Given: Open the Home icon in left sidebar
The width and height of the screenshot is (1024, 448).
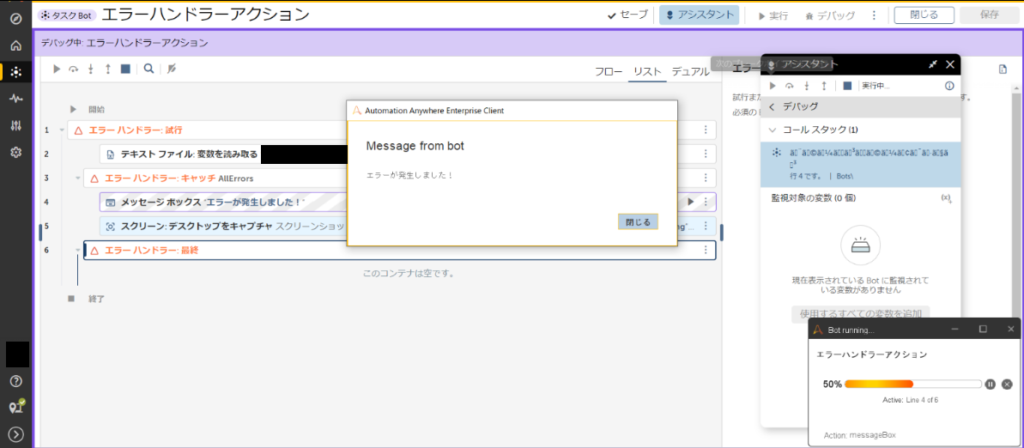Looking at the screenshot, I should (x=15, y=45).
